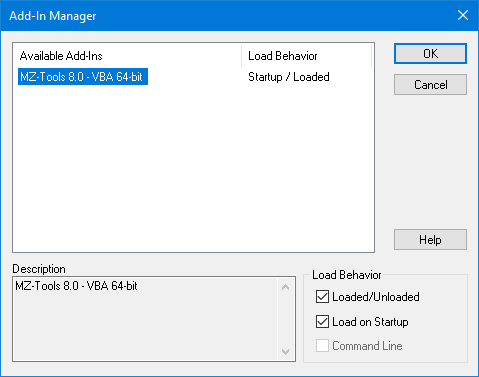Image resolution: width=479 pixels, height=377 pixels.
Task: Dismiss the dialog with Cancel
Action: [x=430, y=85]
